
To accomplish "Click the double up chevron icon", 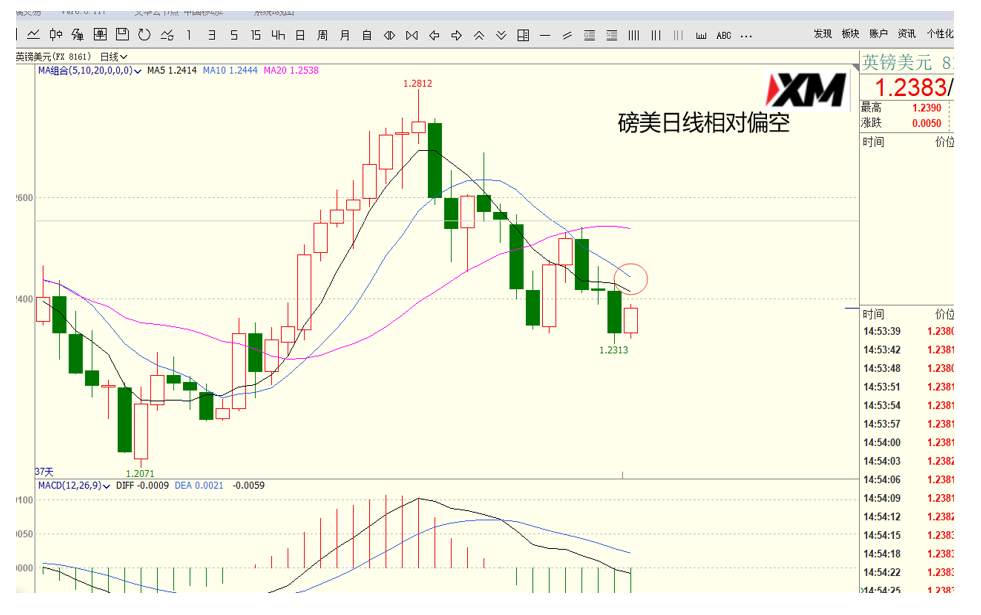I will pyautogui.click(x=479, y=36).
